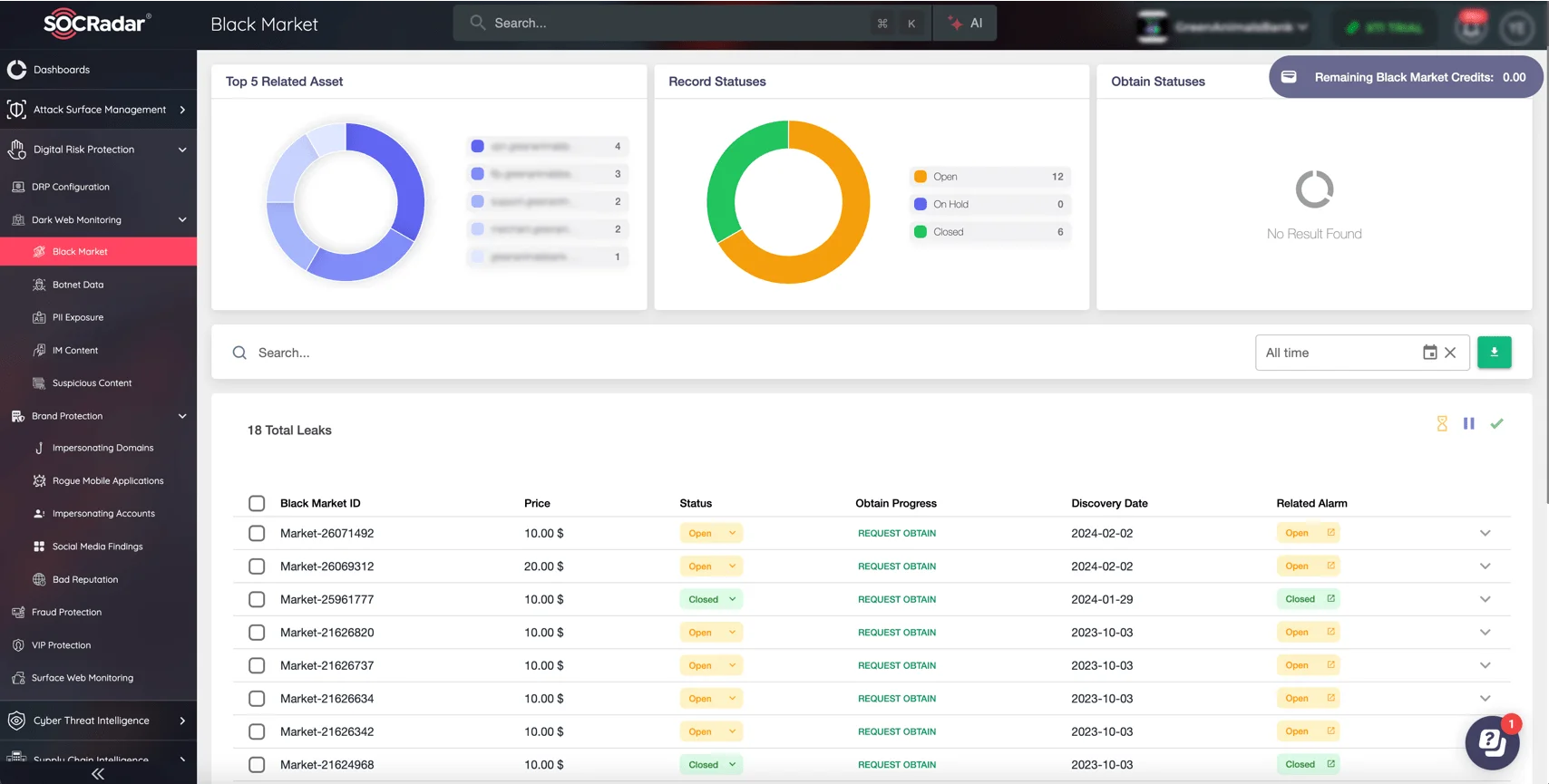
Task: Click REQUEST OBTAIN for Market-21626342
Action: tap(897, 731)
